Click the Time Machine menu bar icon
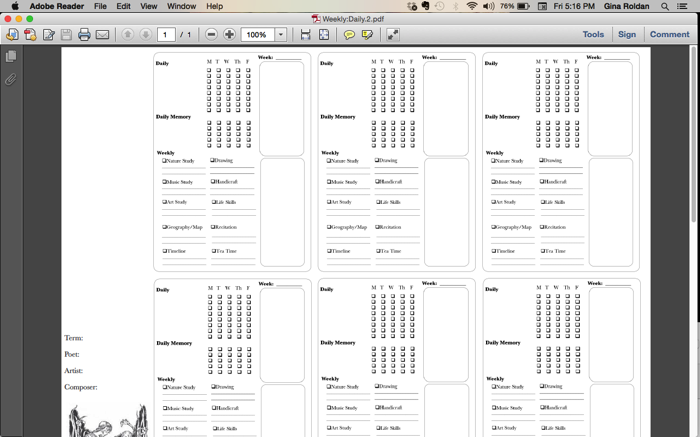 pos(440,6)
